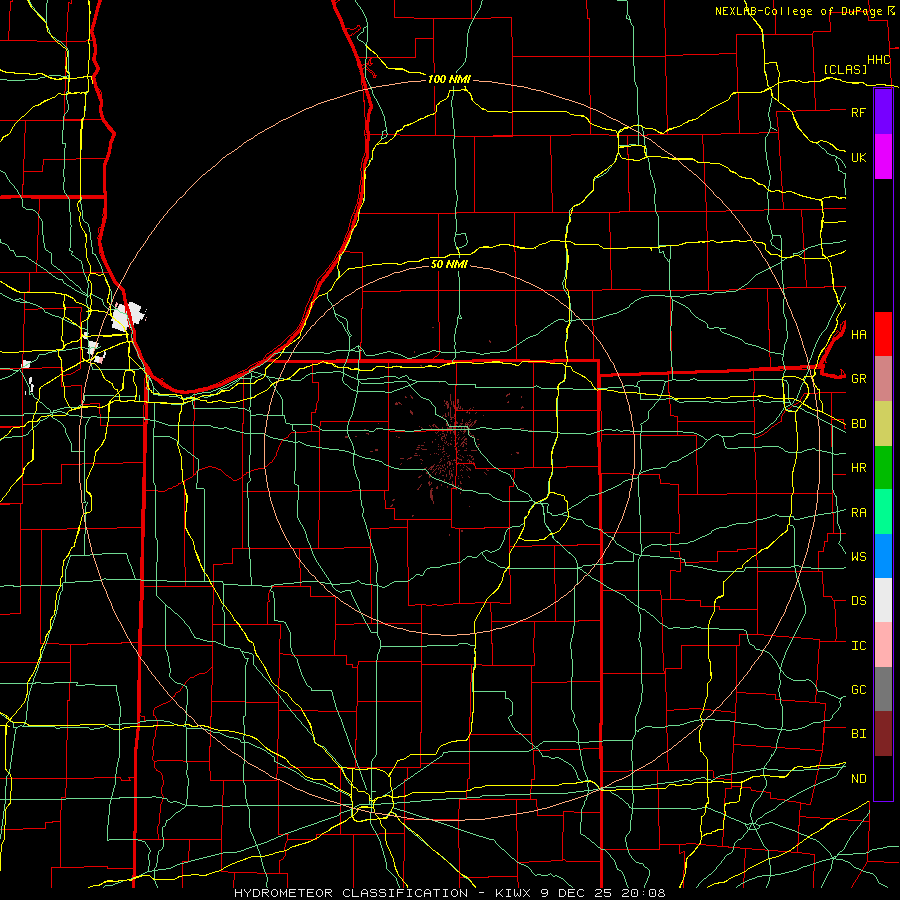Click the 100 NMI range ring label
Screen dimensions: 900x900
449,79
